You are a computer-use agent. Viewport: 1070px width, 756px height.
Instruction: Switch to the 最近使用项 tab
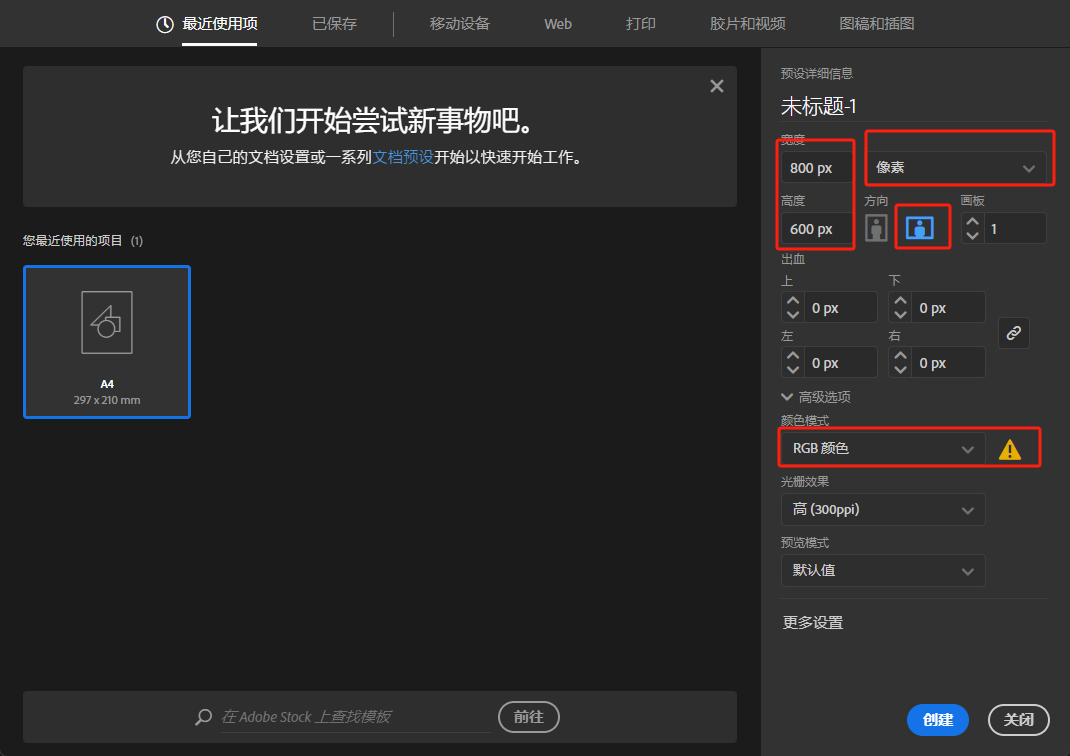pos(220,24)
